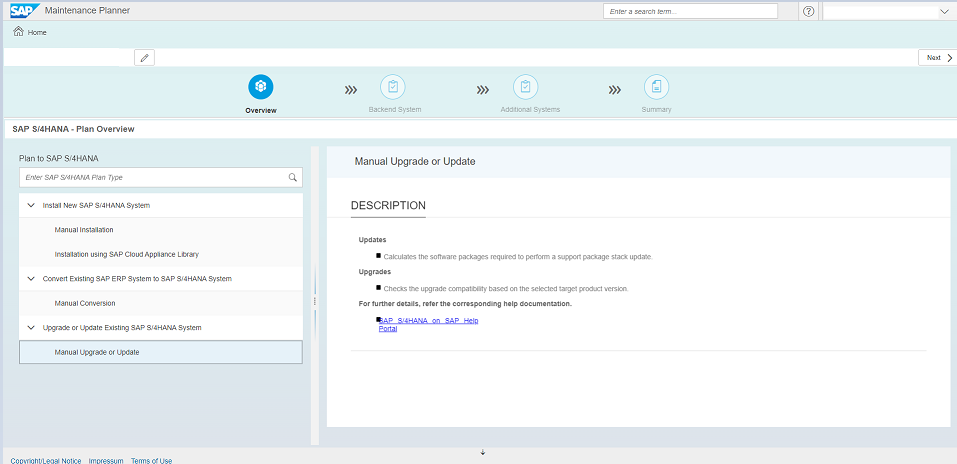
Task: Select Manual Installation plan type
Action: (x=161, y=230)
